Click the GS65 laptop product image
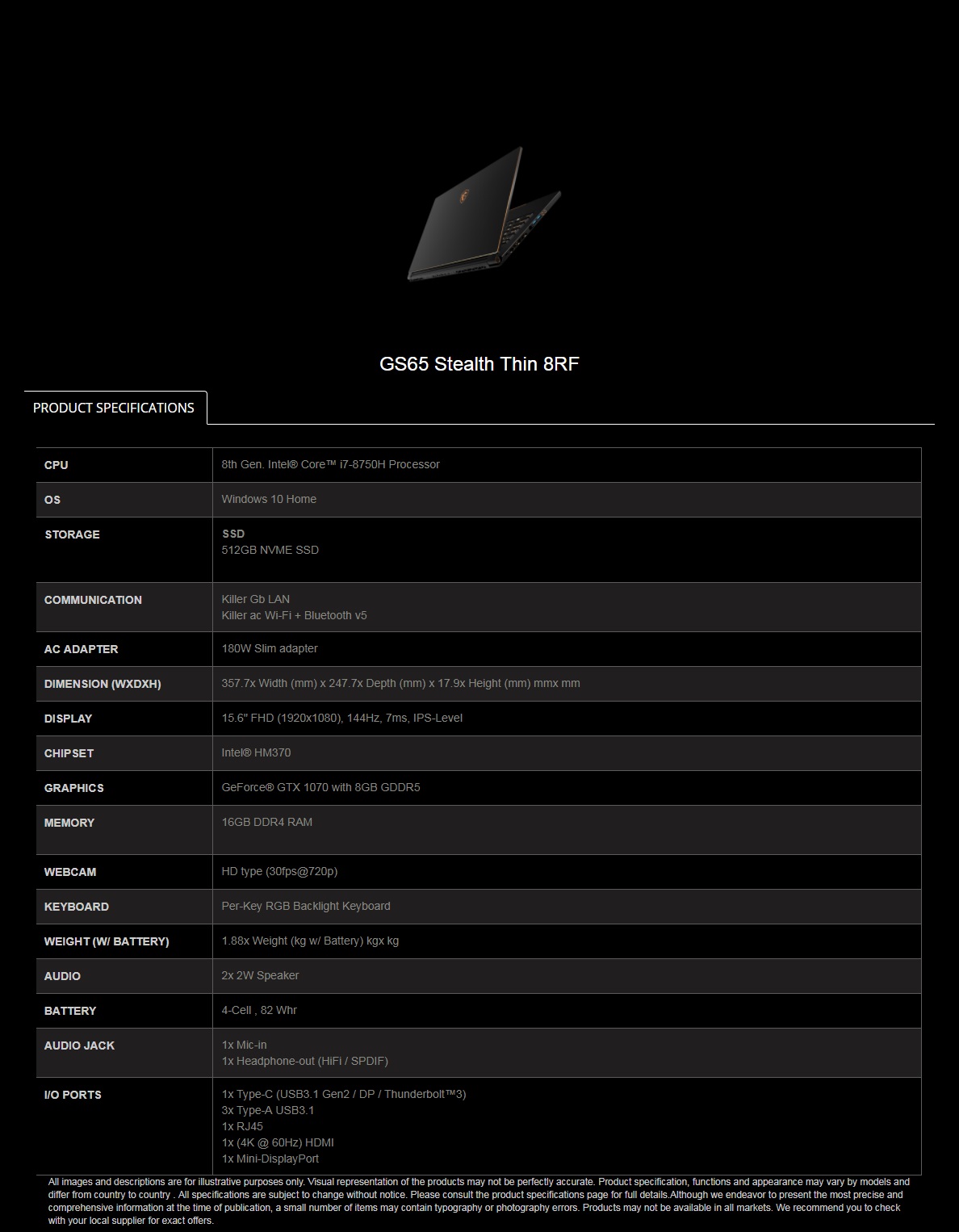Image resolution: width=959 pixels, height=1232 pixels. [484, 214]
